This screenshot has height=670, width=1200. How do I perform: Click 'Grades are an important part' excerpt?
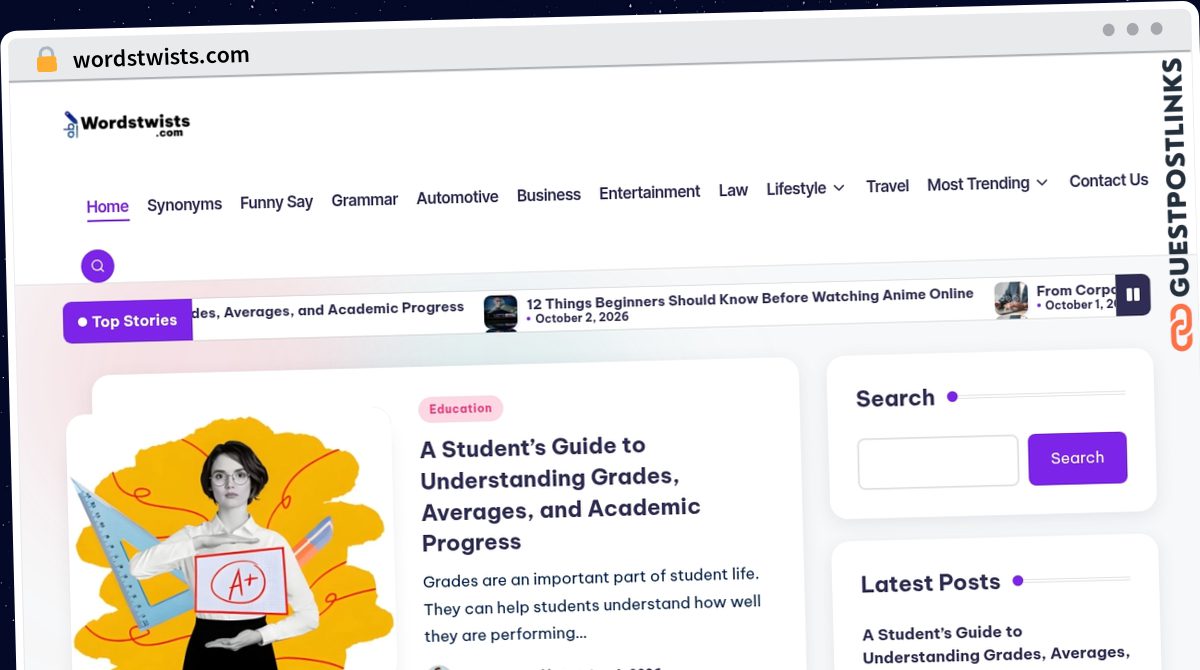point(592,605)
